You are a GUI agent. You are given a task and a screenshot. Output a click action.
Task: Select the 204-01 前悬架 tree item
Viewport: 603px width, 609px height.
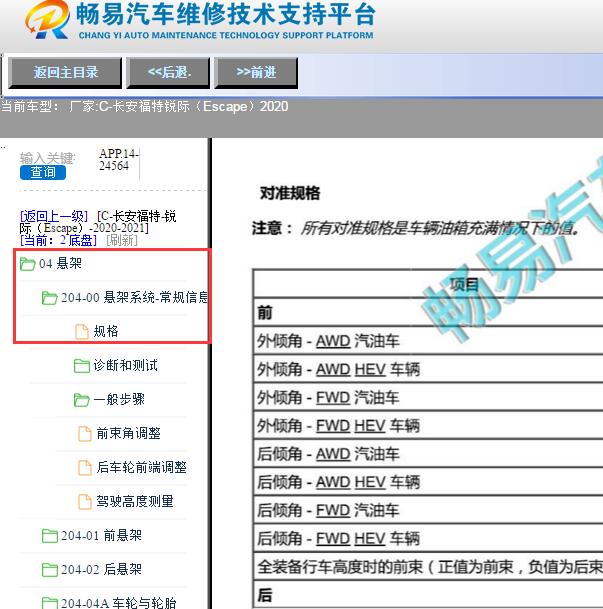point(101,536)
